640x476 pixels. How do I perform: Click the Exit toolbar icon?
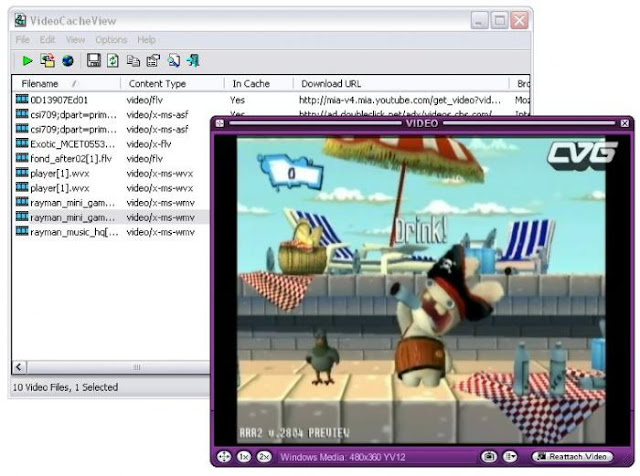click(x=193, y=61)
